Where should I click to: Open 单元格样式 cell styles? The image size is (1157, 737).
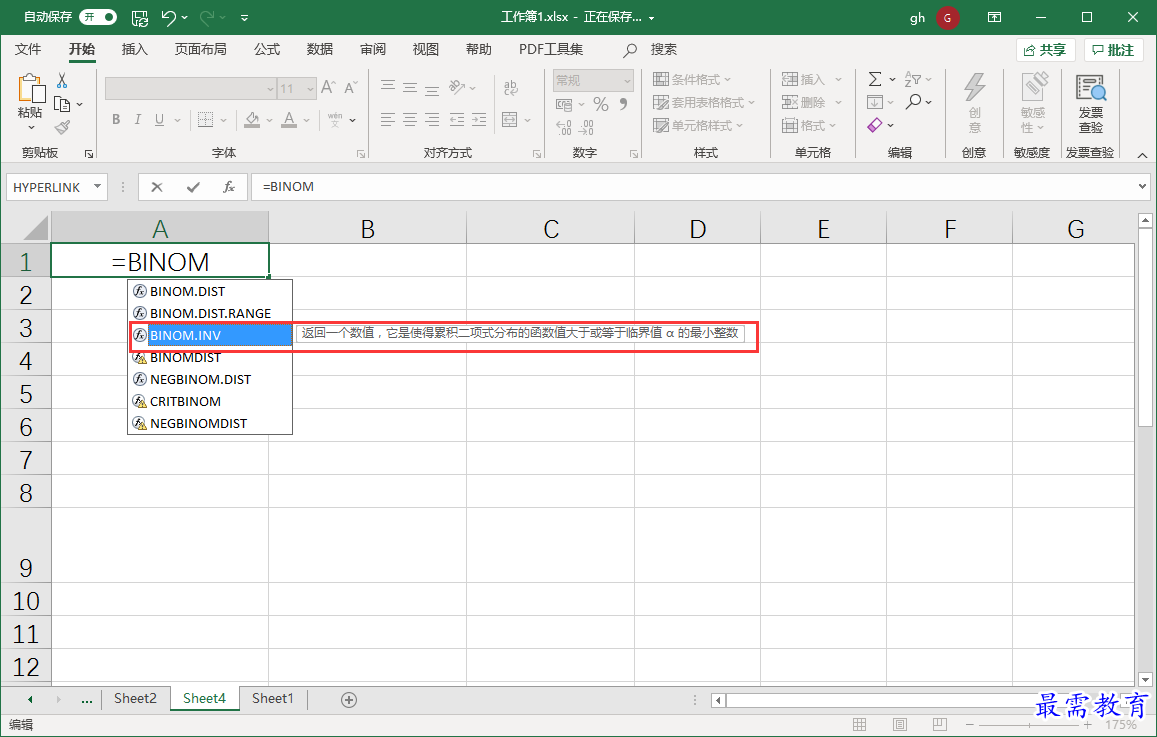(x=698, y=126)
